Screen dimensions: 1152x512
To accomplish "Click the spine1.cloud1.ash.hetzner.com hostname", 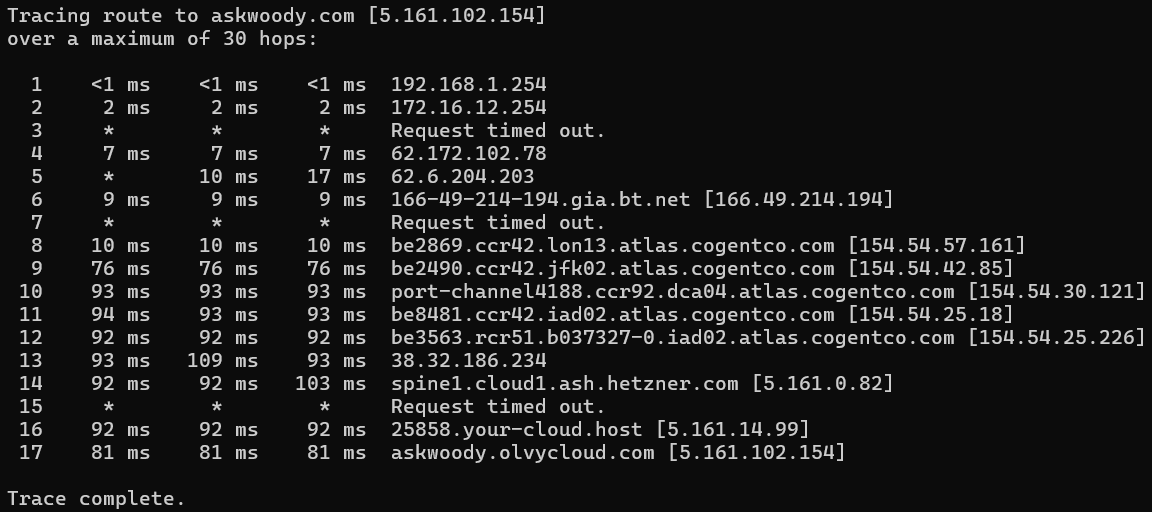I will click(x=564, y=384).
